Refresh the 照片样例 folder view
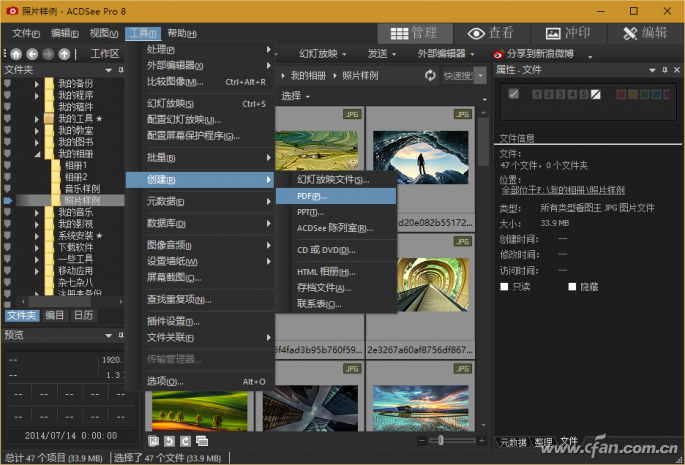 click(430, 76)
